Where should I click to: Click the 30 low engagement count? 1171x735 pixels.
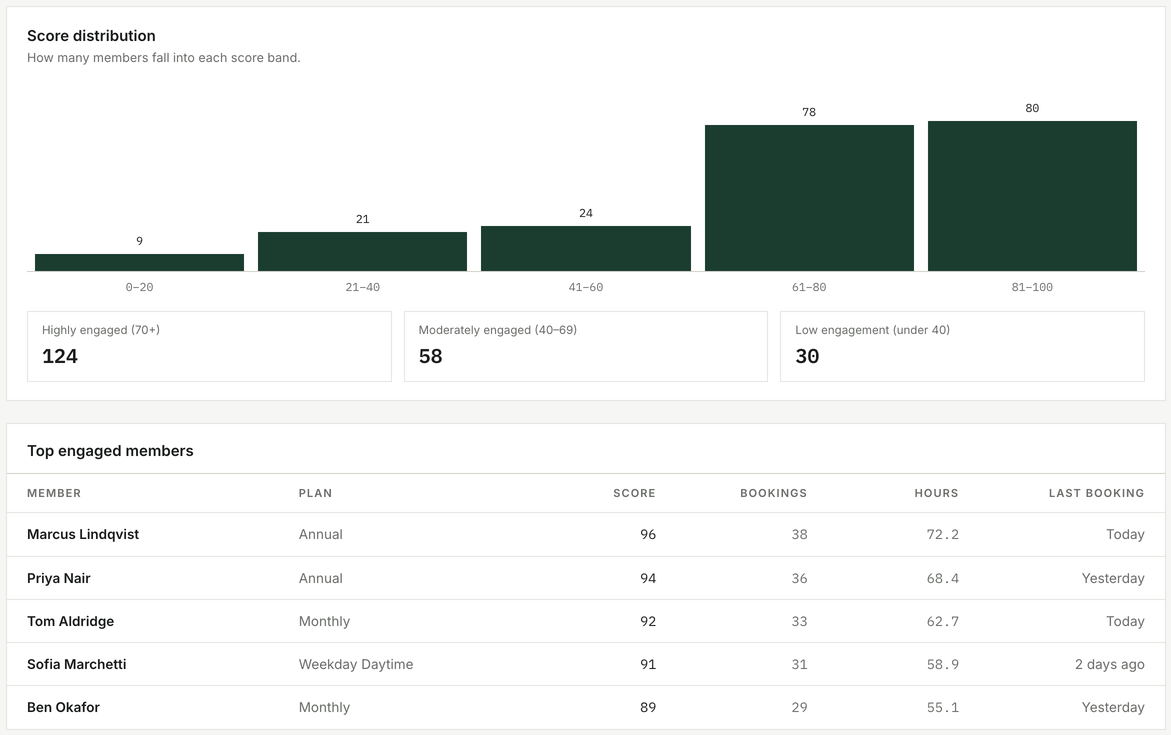tap(807, 356)
